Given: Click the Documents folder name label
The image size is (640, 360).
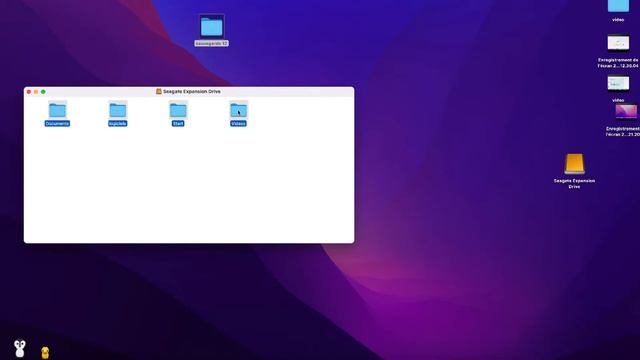Looking at the screenshot, I should click(x=57, y=123).
